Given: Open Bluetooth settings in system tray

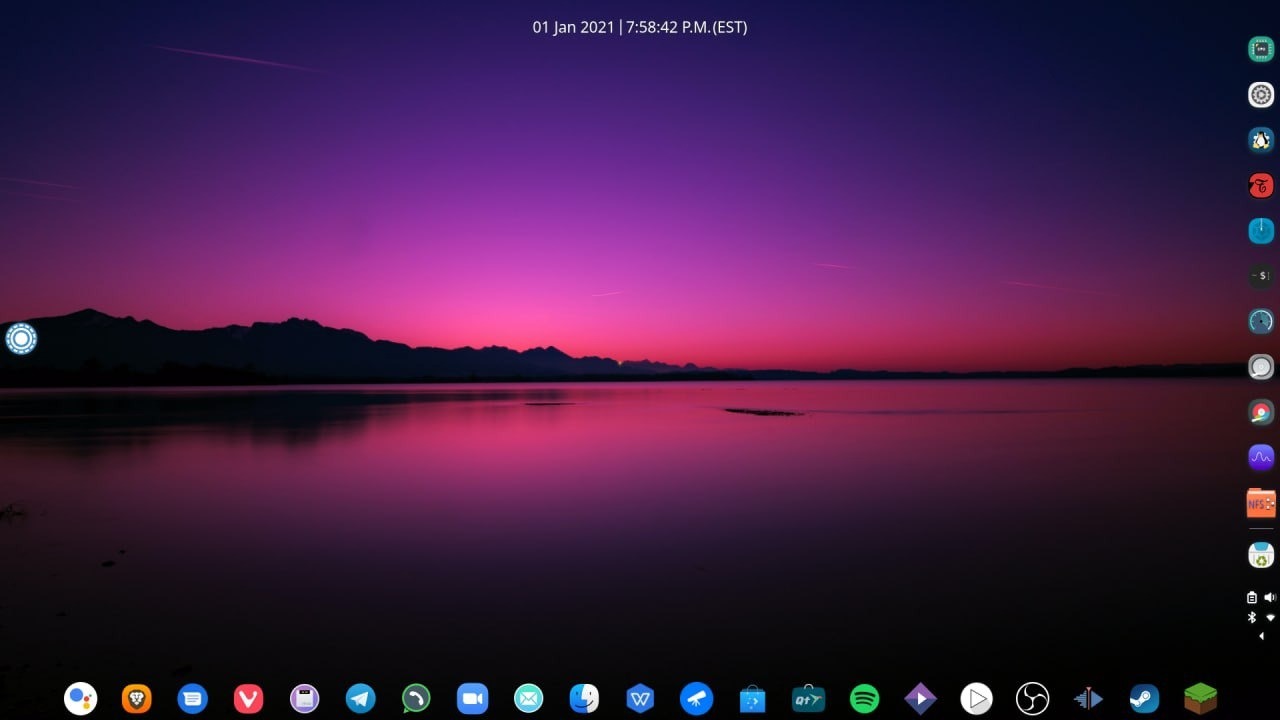Looking at the screenshot, I should point(1252,617).
